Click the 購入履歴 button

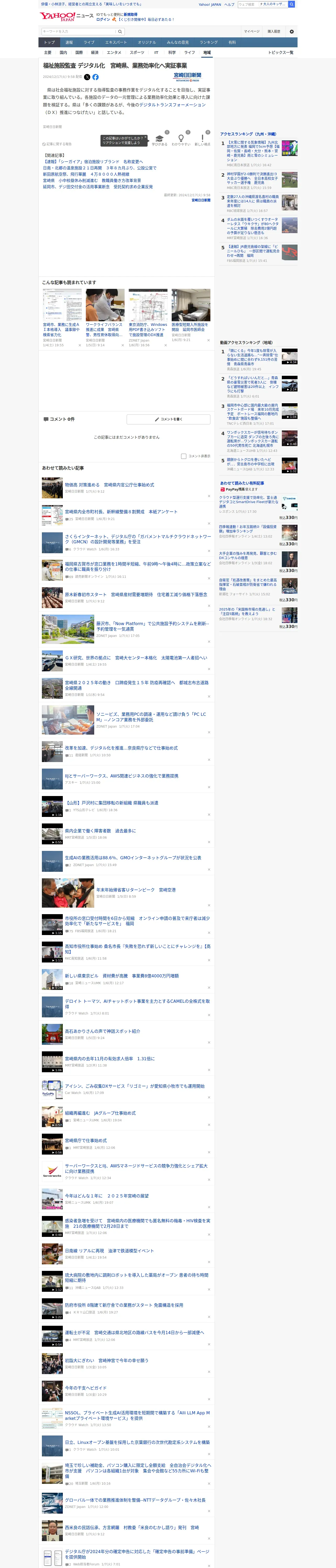coord(274,32)
